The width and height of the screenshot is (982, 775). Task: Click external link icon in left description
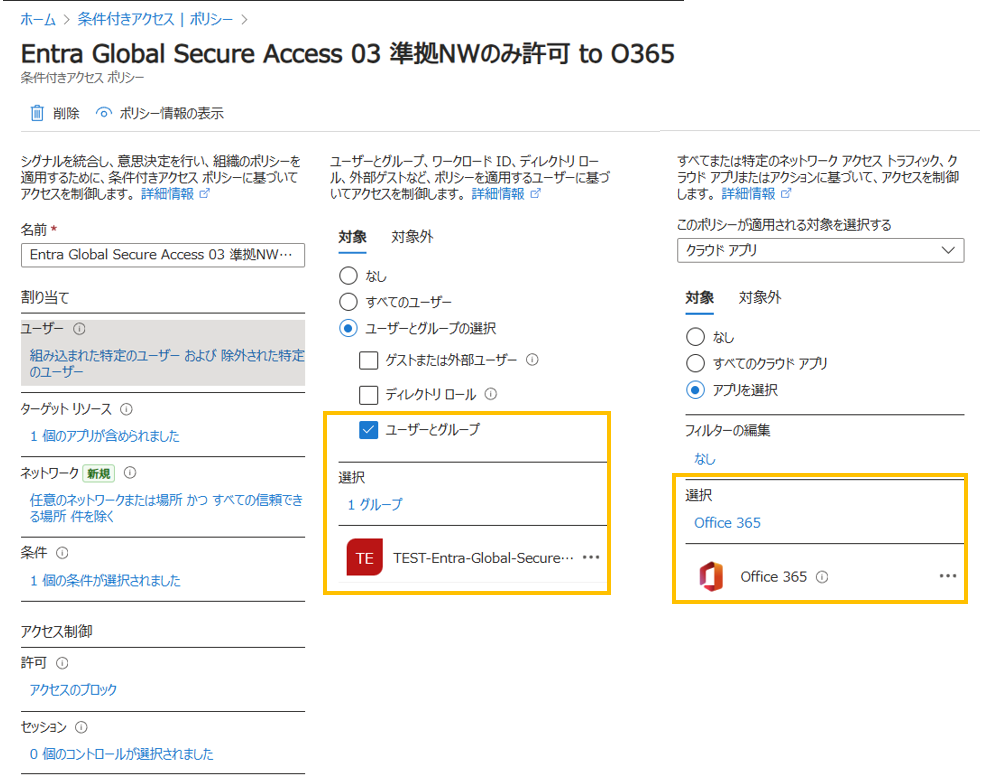pyautogui.click(x=204, y=194)
